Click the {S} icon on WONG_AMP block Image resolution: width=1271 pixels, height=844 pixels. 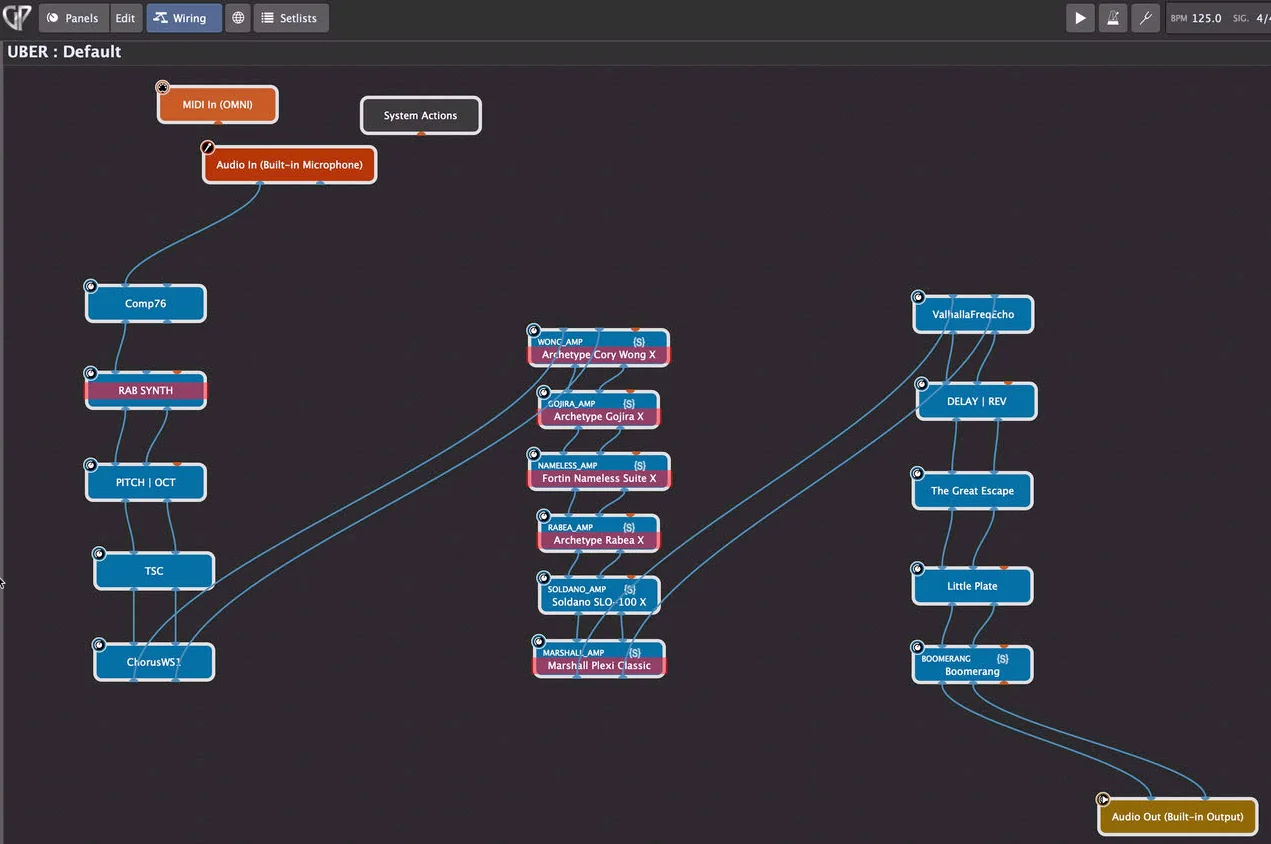pyautogui.click(x=639, y=342)
